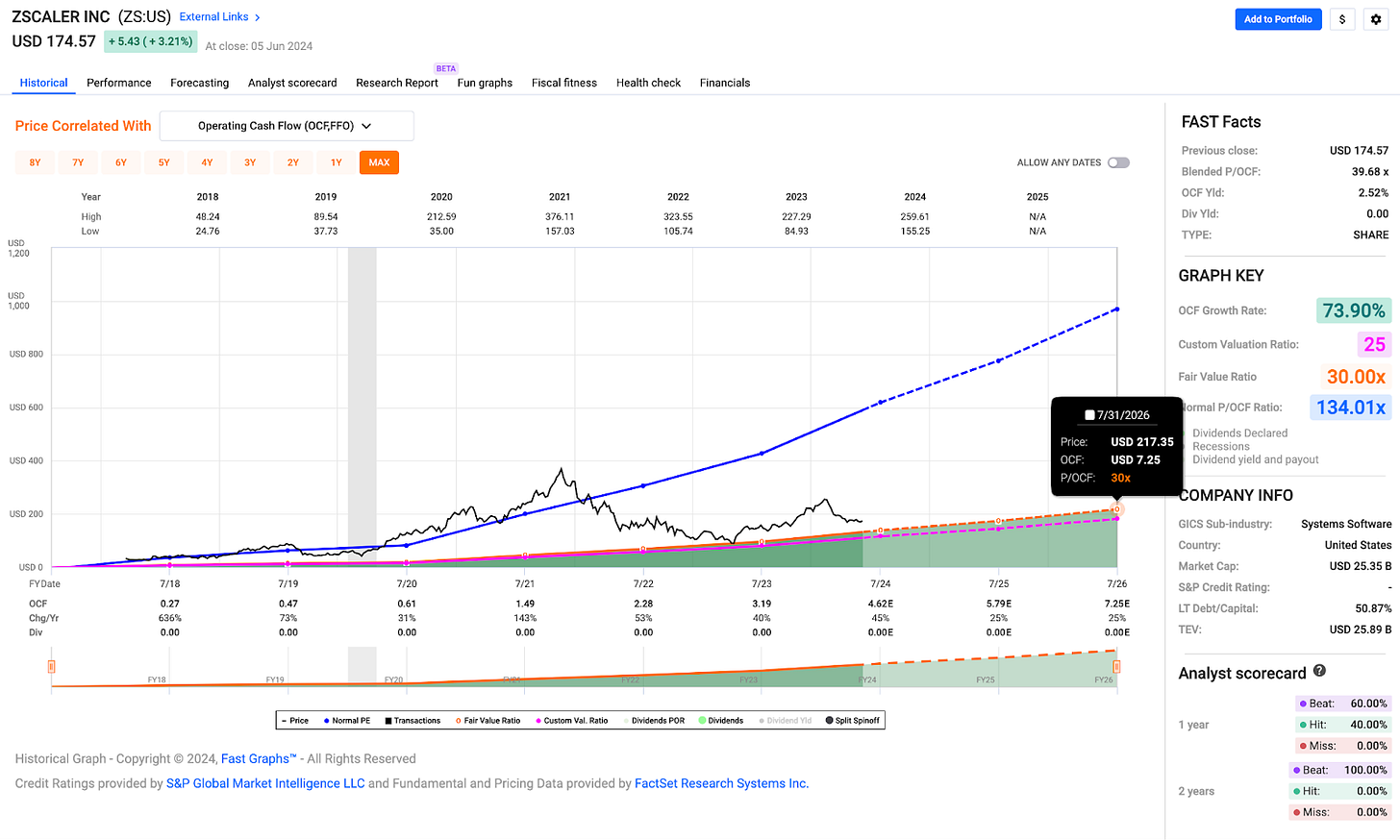Select the 5Y time range

coord(164,162)
